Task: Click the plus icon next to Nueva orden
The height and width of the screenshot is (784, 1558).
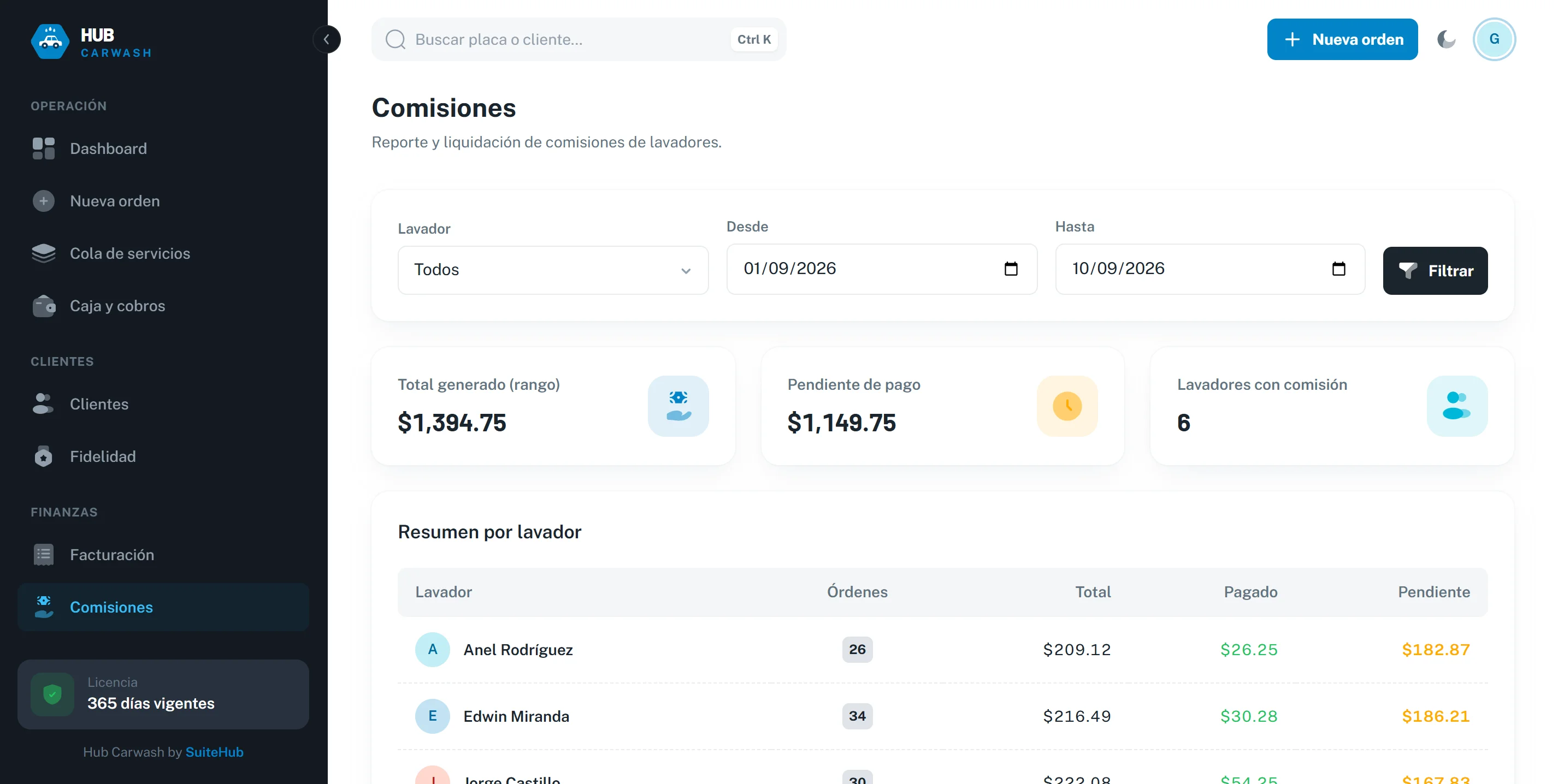Action: tap(44, 201)
